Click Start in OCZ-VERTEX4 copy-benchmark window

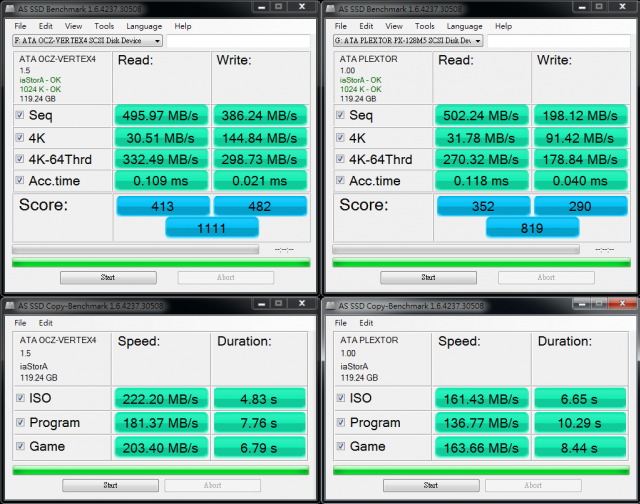click(110, 485)
